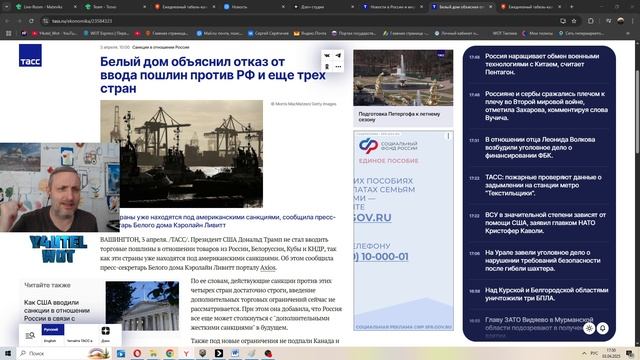
Task: Open the TASS logo home link
Action: pos(30,56)
